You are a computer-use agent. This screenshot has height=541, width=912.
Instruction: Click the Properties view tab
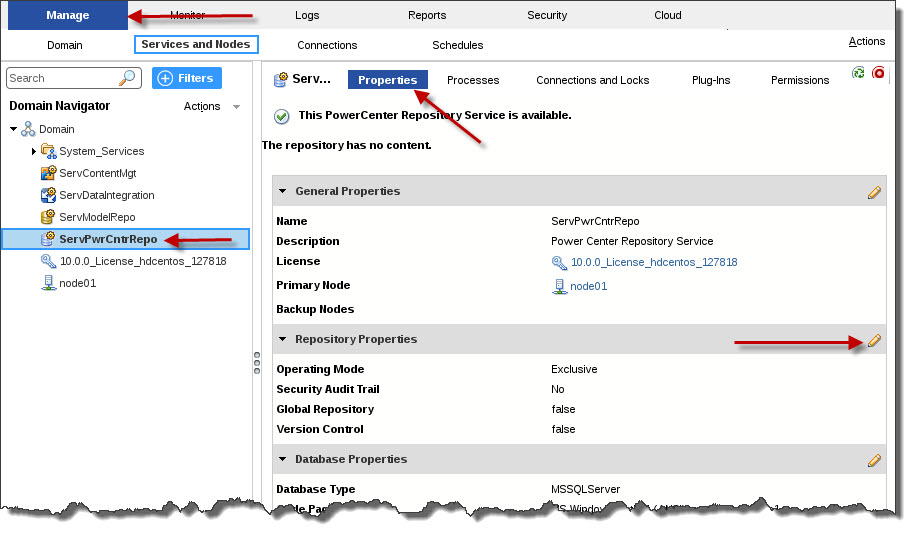[387, 80]
